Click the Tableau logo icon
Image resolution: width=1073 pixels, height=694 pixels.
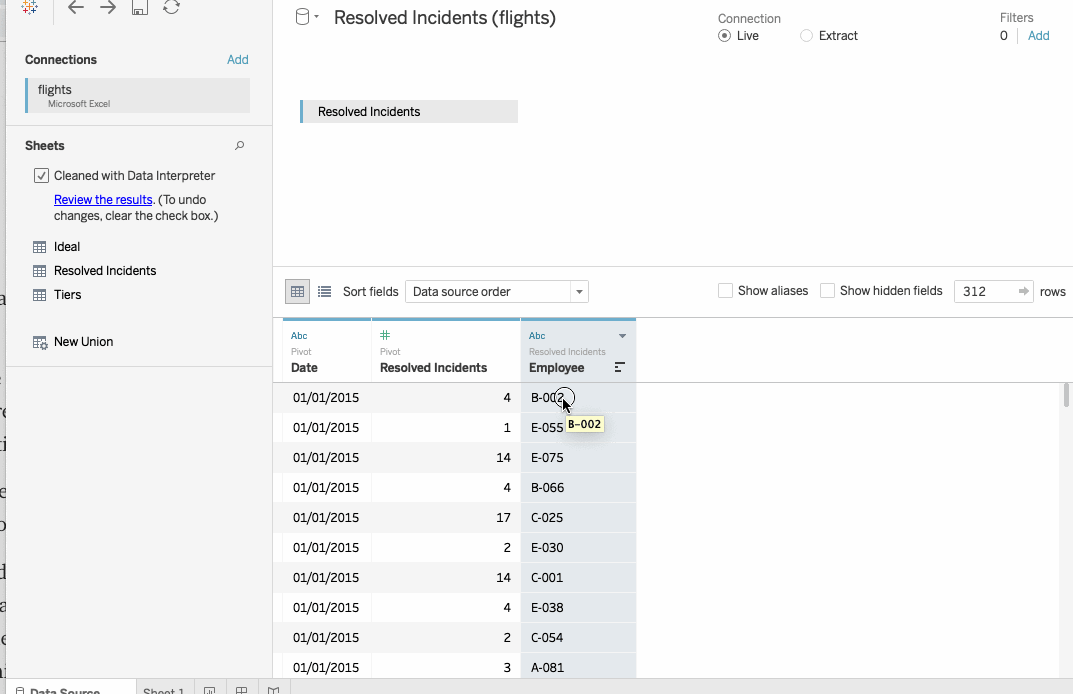click(29, 7)
